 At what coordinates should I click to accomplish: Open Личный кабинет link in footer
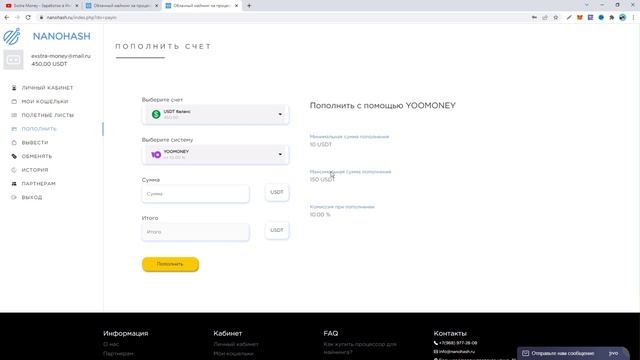tap(236, 344)
